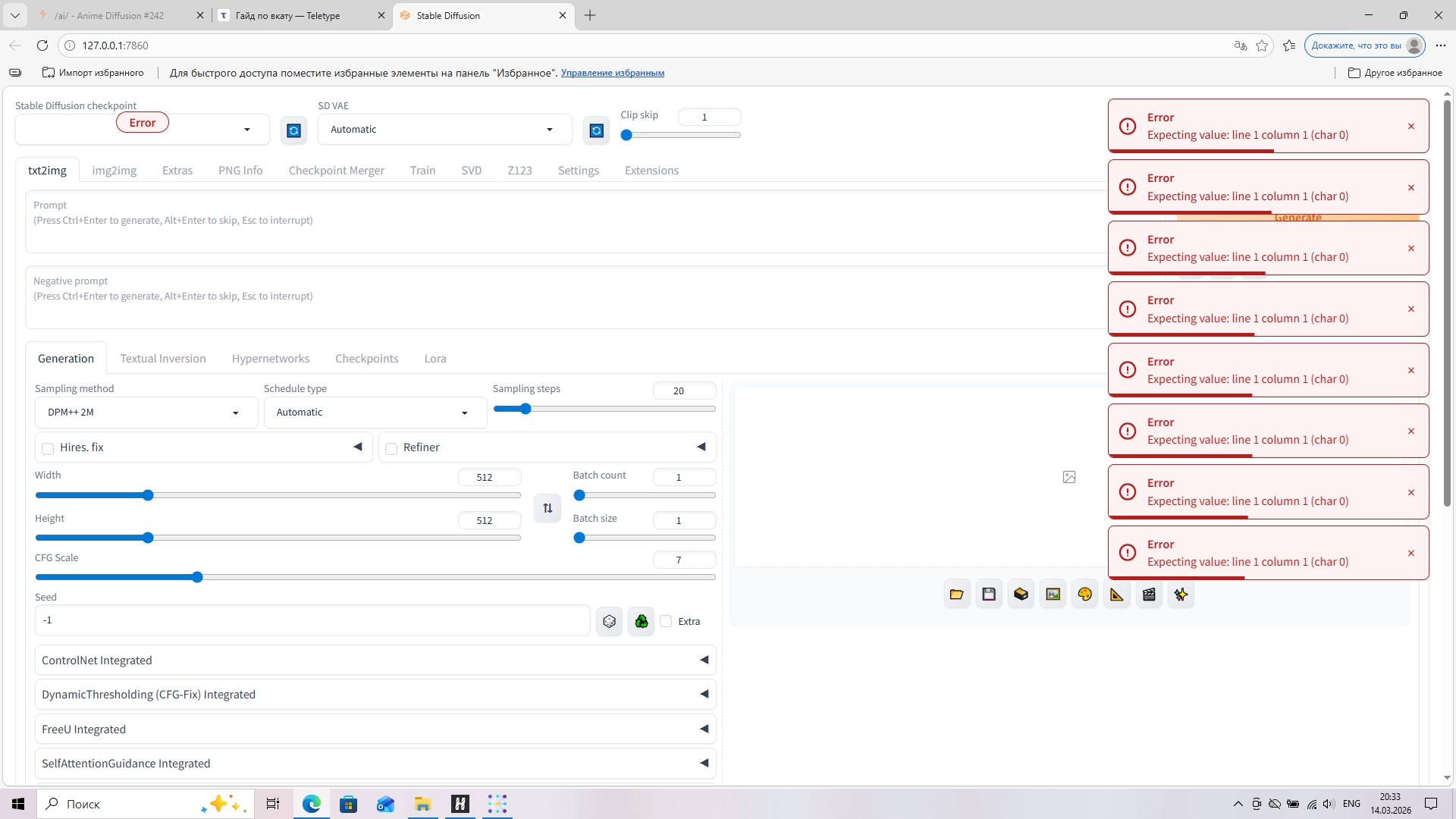Viewport: 1456px width, 819px height.
Task: Click the Импорт избранного button
Action: click(93, 73)
